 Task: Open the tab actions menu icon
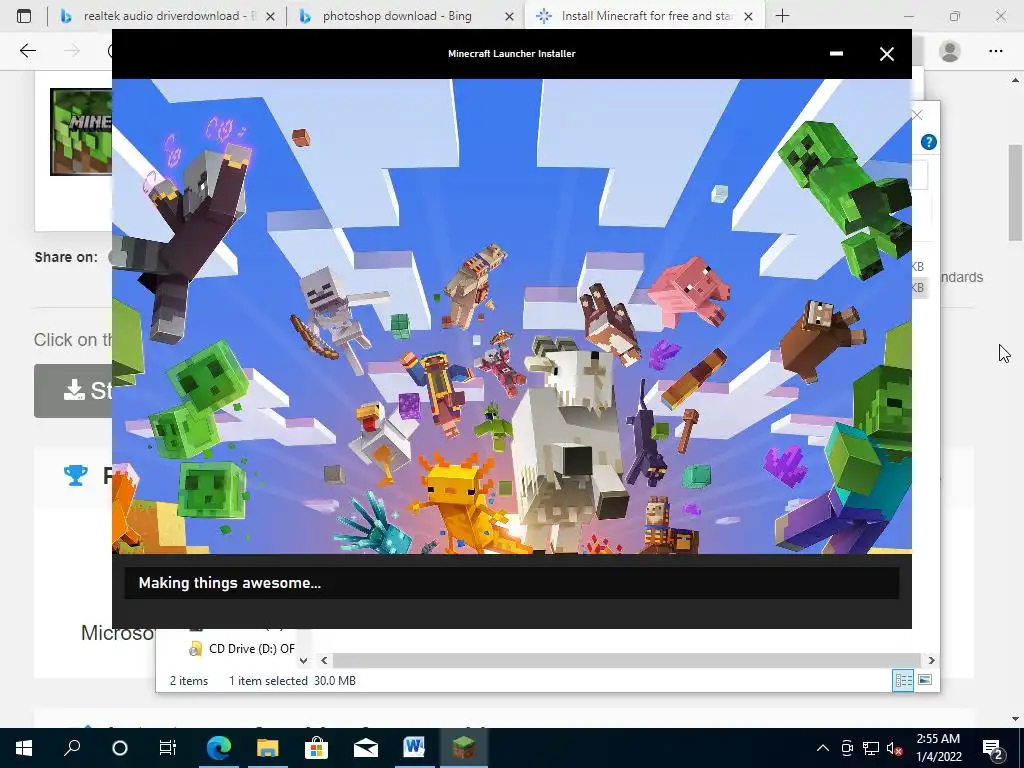pos(24,16)
